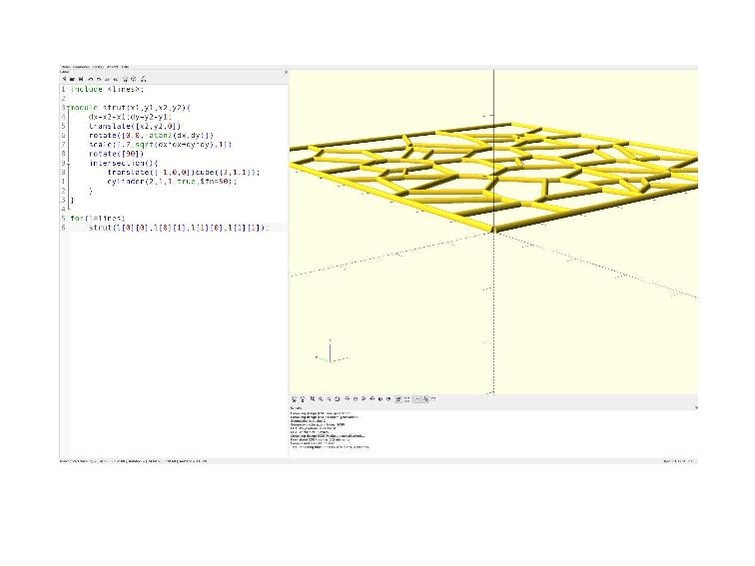Click the Zoom In icon in viewer toolbar
This screenshot has height=566, width=755.
[321, 399]
